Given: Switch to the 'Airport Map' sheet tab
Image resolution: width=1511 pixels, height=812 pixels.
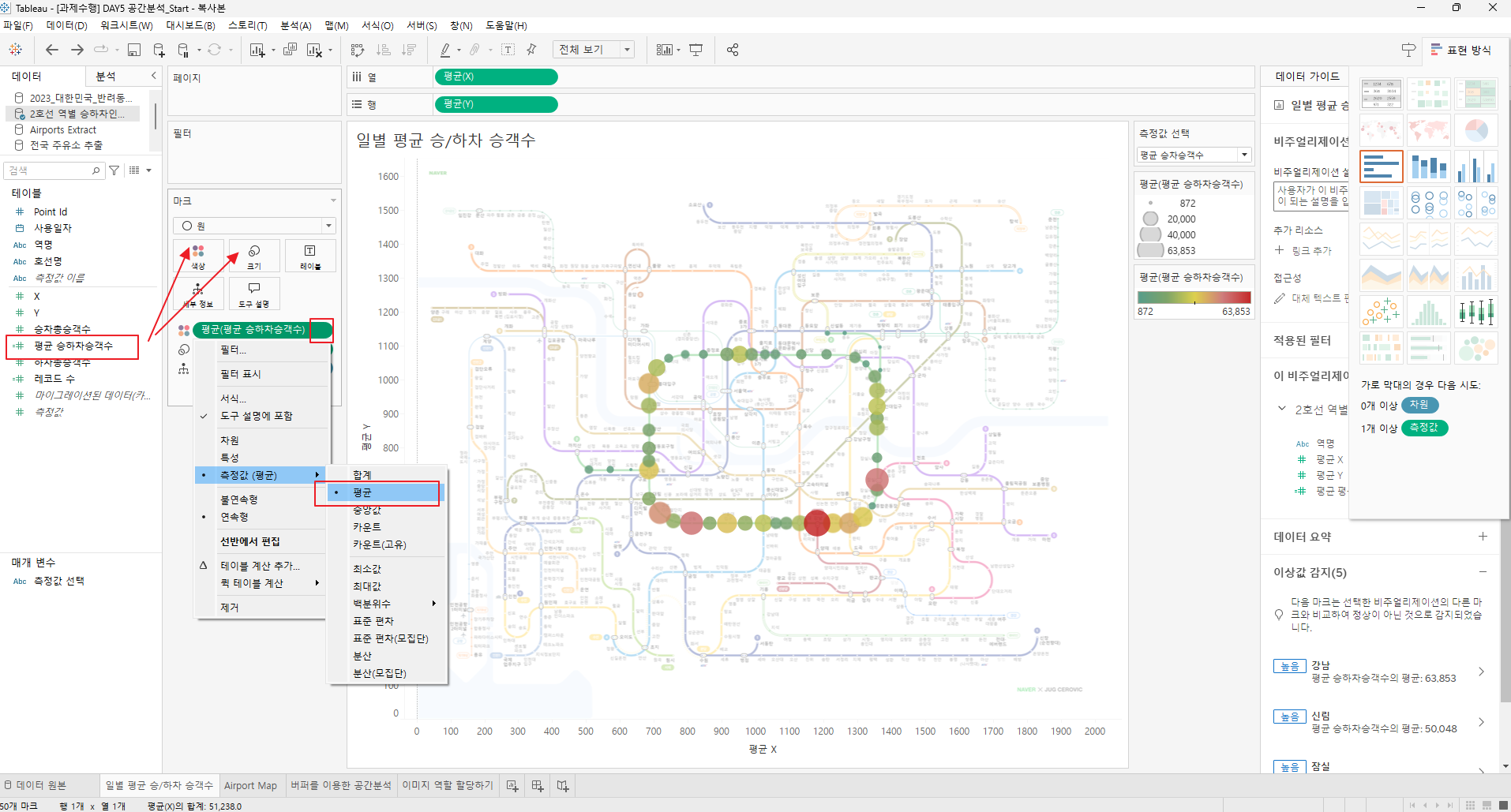Looking at the screenshot, I should coord(250,785).
